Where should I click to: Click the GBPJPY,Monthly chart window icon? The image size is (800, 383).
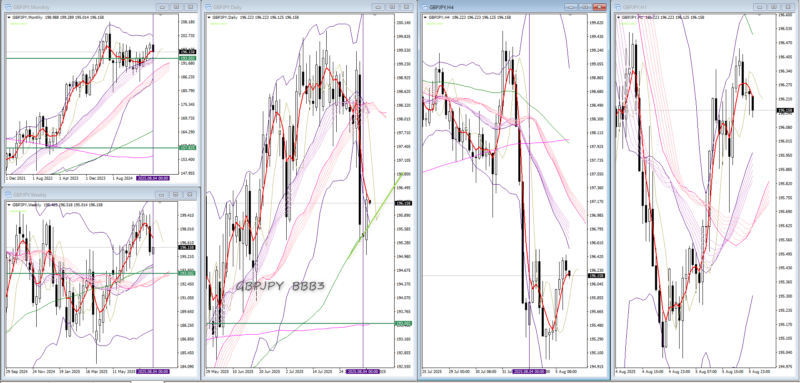(9, 8)
